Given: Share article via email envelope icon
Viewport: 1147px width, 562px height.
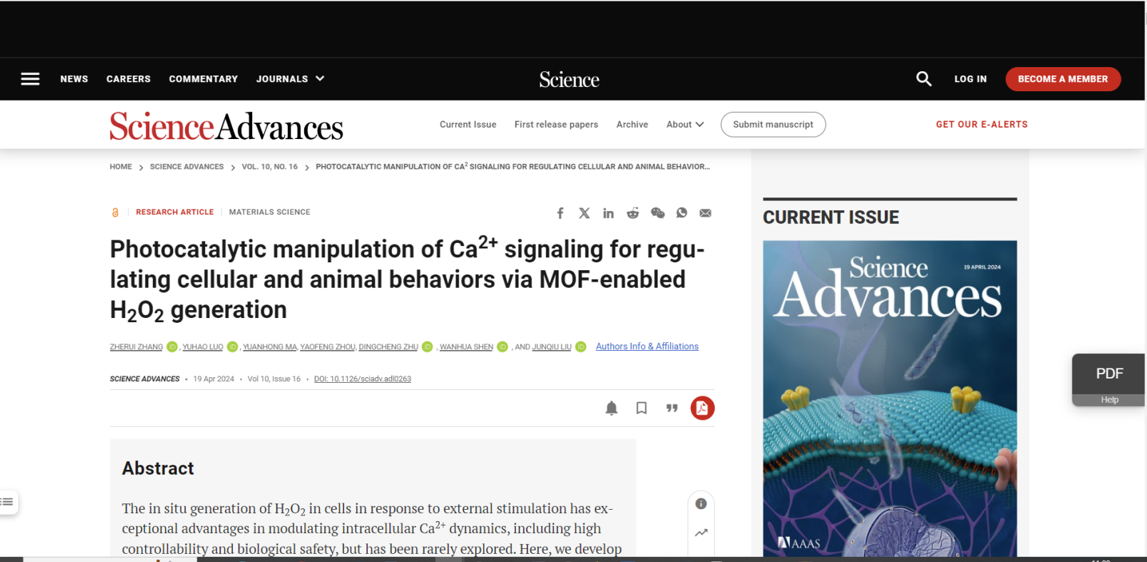Looking at the screenshot, I should [705, 213].
